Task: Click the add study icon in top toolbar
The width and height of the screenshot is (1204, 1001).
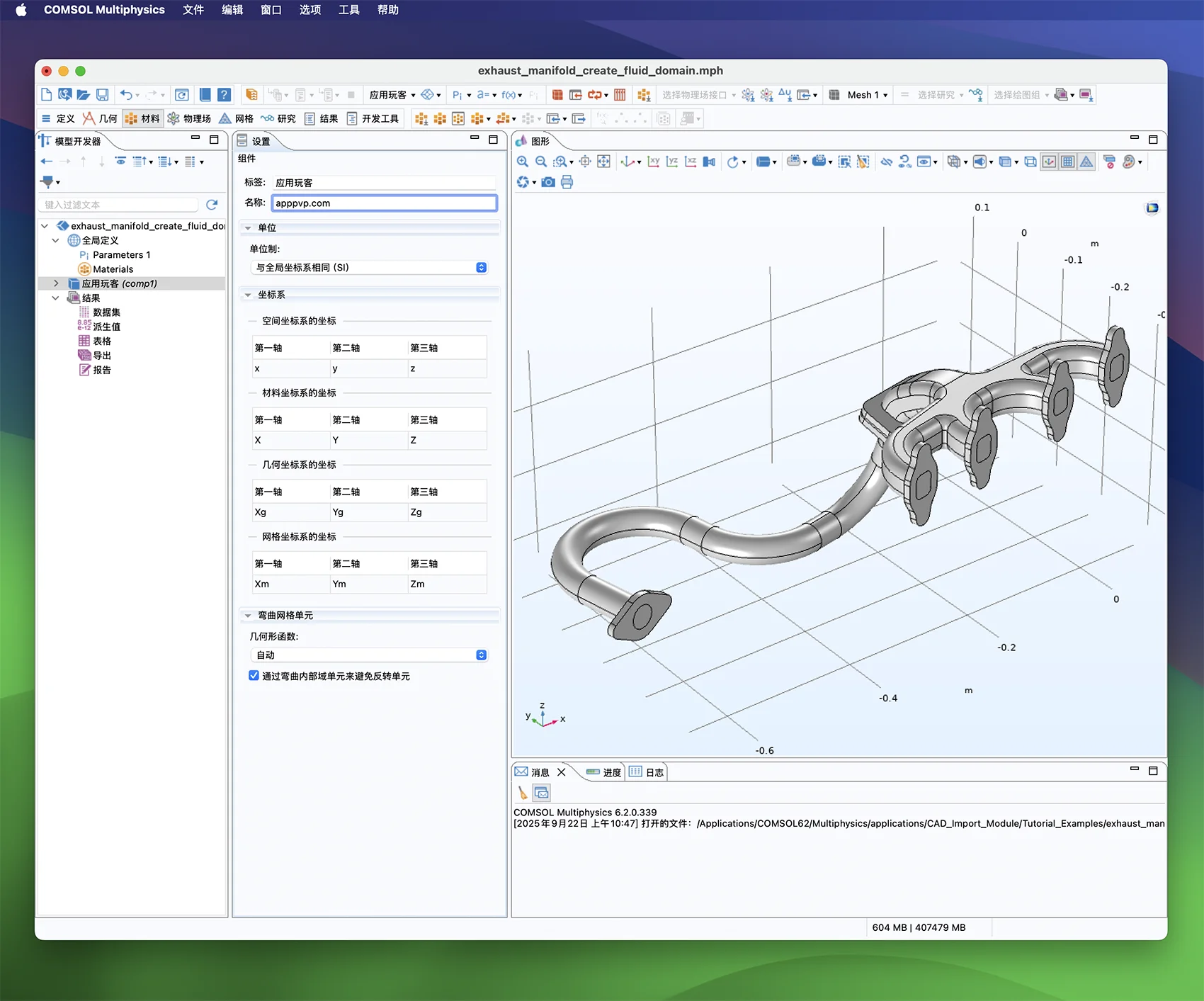Action: point(976,95)
